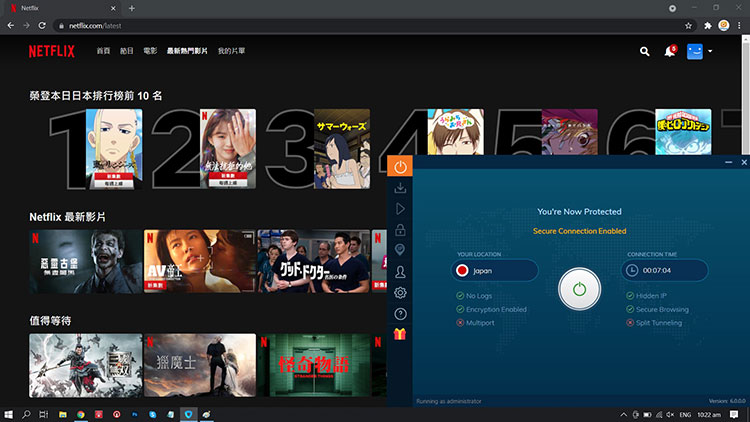Open the Chrome profile avatar
This screenshot has width=750, height=422.
724,25
